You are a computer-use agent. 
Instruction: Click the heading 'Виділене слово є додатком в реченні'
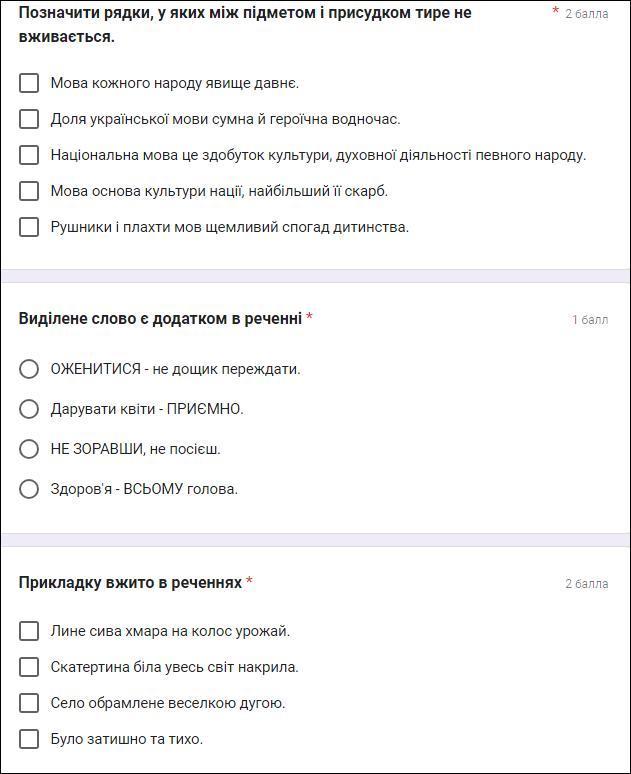click(160, 318)
